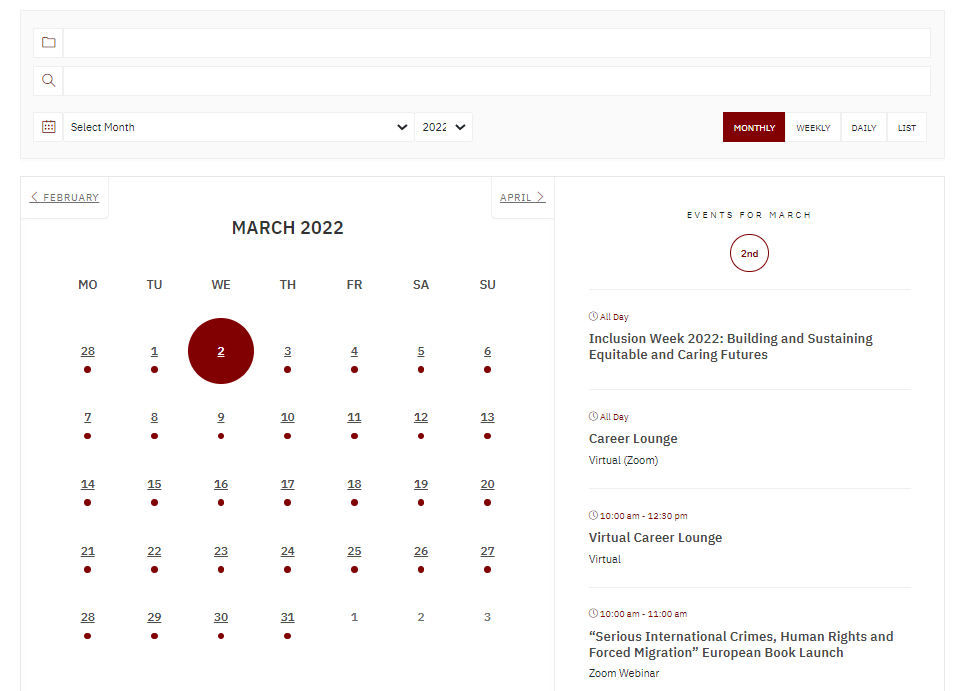Screen dimensions: 969x691
Task: Select March 26 on the calendar
Action: pyautogui.click(x=421, y=551)
